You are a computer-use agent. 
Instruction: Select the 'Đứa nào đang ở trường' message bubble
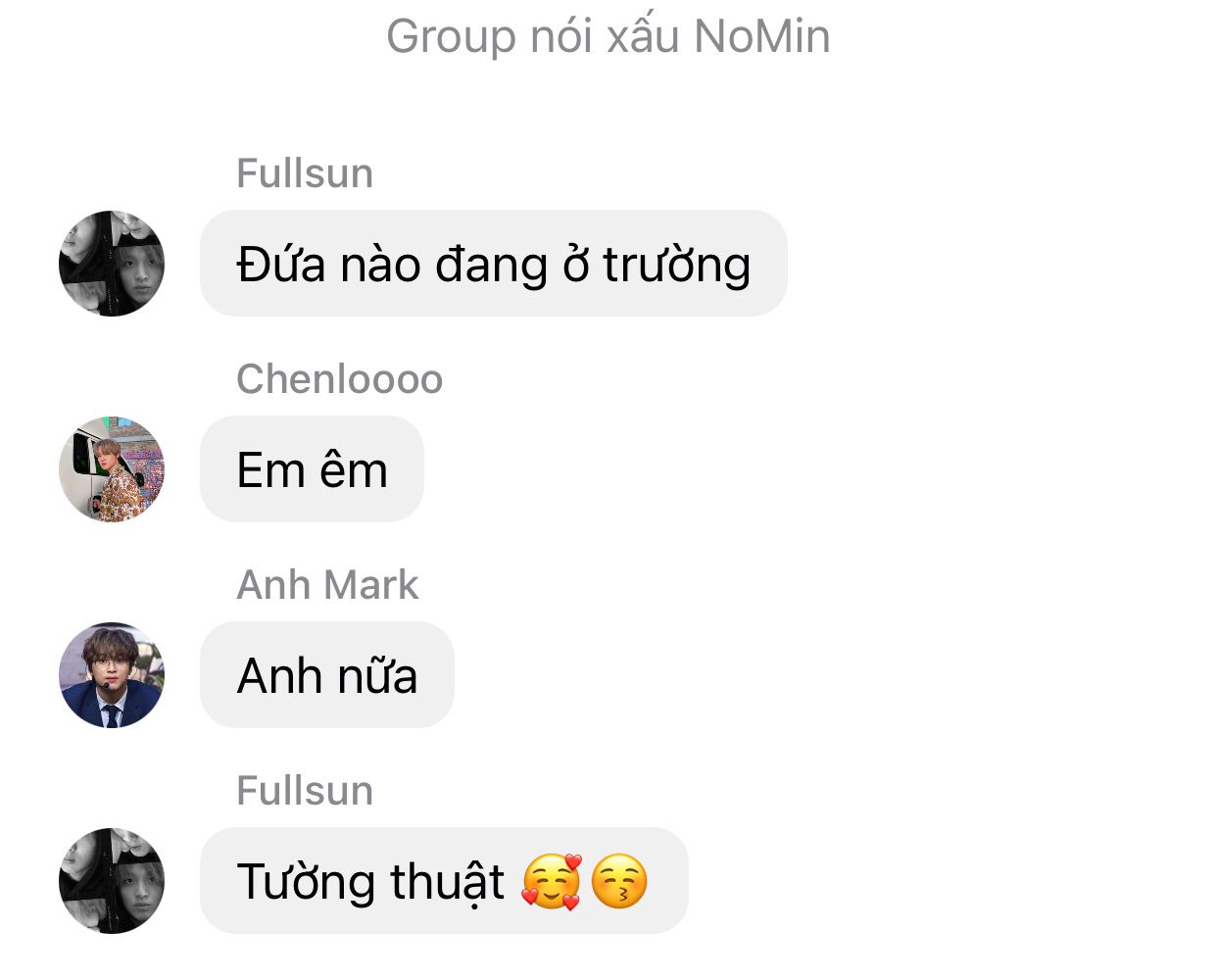pos(494,264)
